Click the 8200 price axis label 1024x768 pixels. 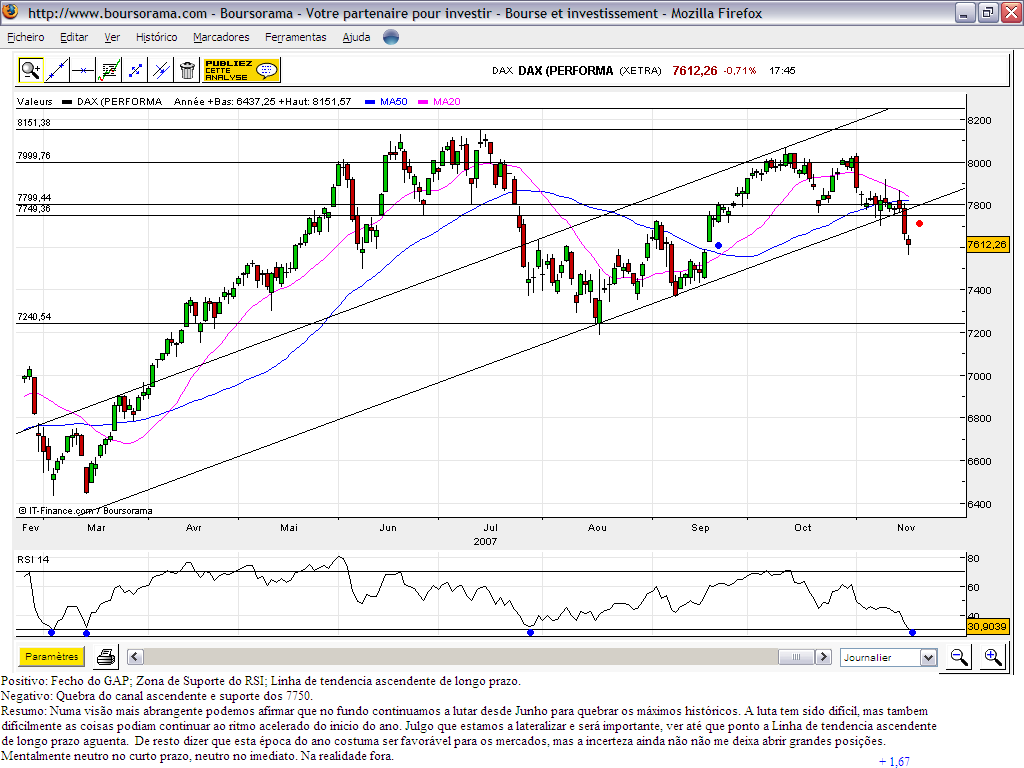tap(980, 120)
